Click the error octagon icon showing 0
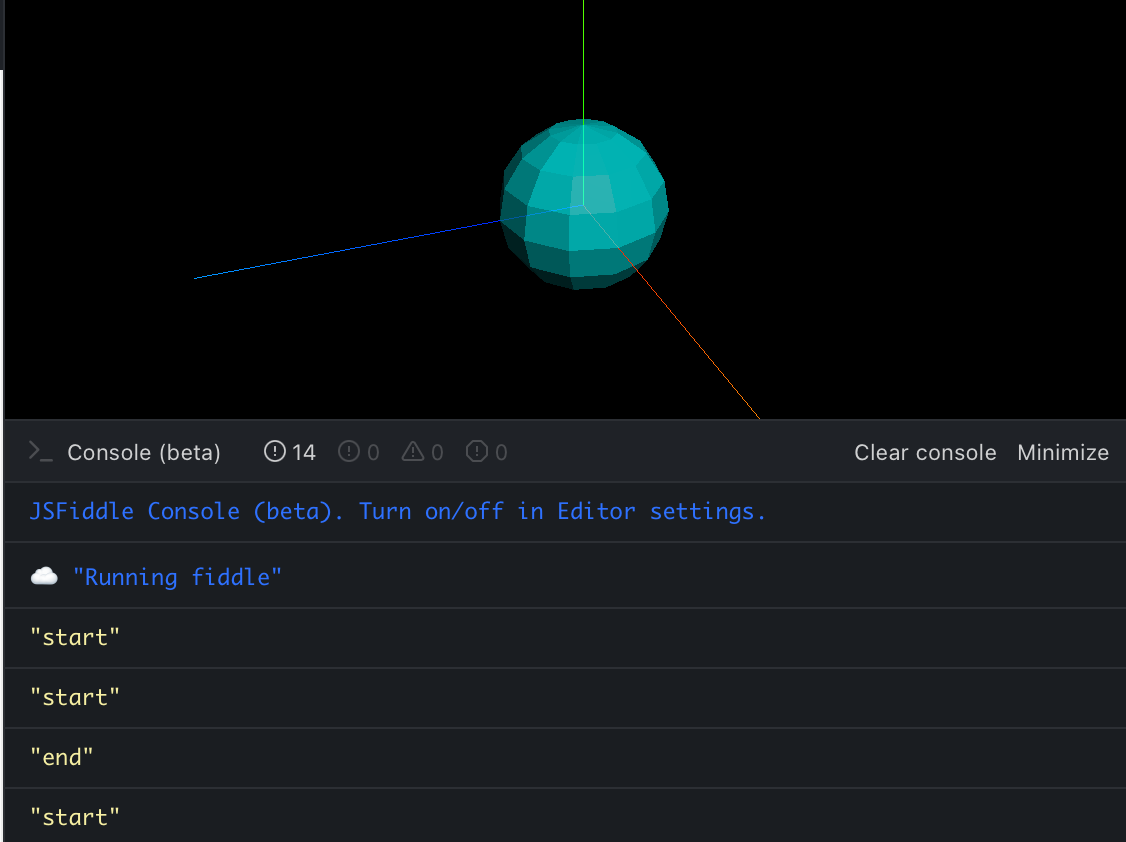This screenshot has height=842, width=1126. click(x=479, y=451)
